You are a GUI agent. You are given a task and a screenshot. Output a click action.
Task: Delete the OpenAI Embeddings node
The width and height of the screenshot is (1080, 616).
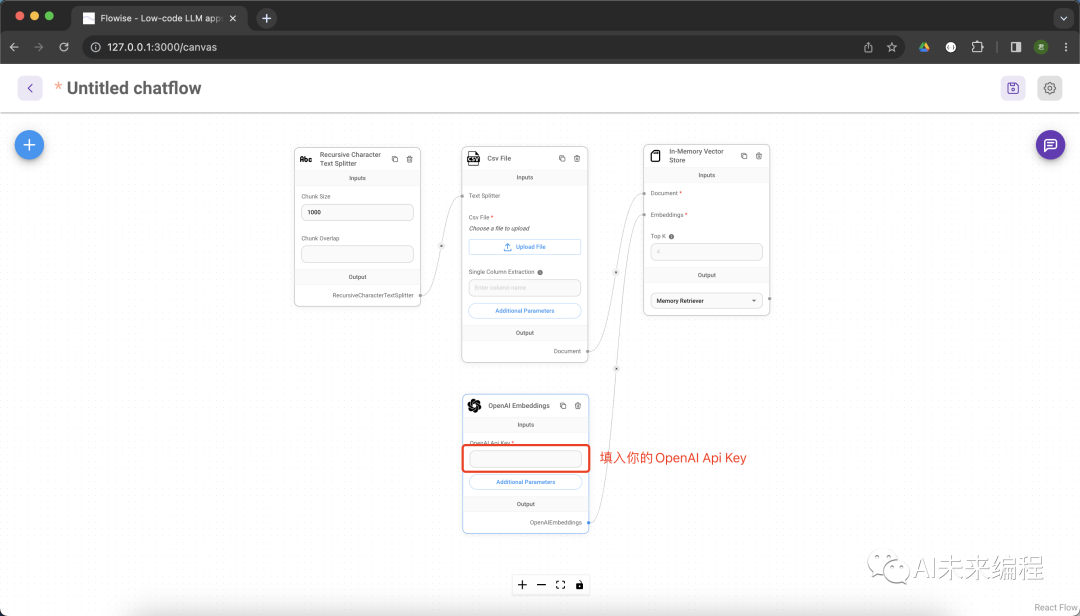[x=578, y=406]
